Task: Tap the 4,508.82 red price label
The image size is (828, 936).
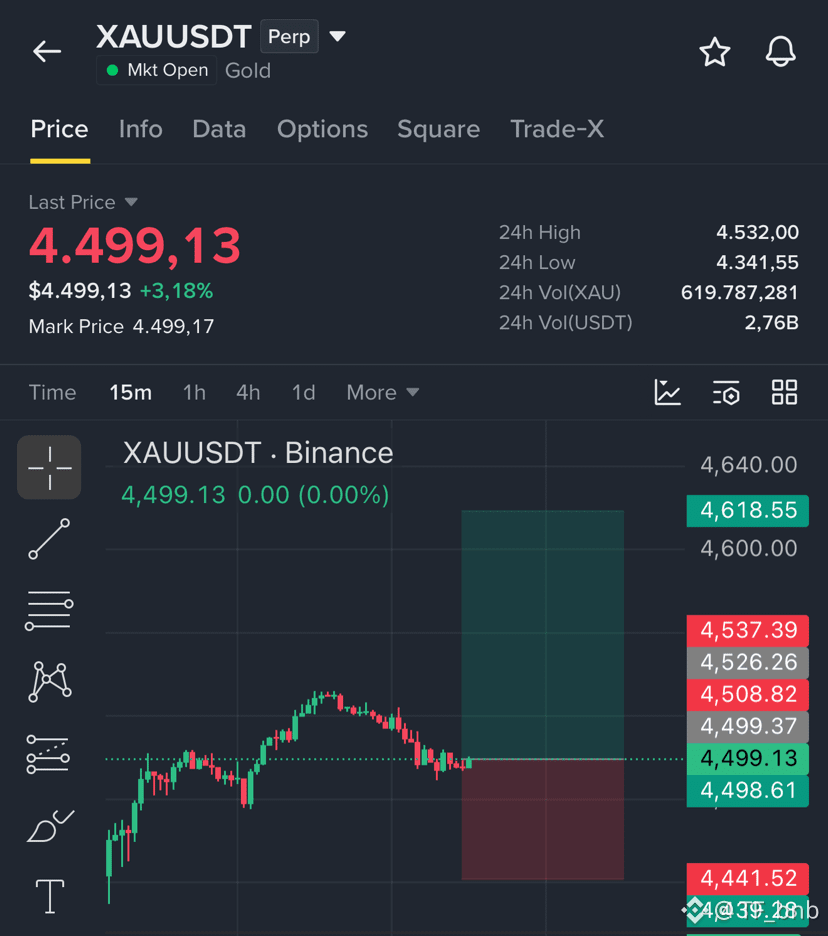Action: (747, 694)
